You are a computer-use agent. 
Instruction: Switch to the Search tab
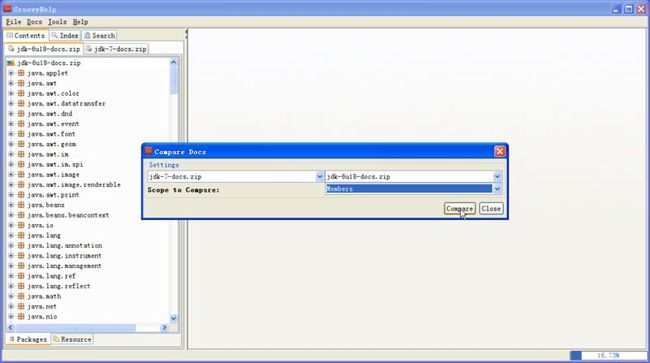coord(99,36)
